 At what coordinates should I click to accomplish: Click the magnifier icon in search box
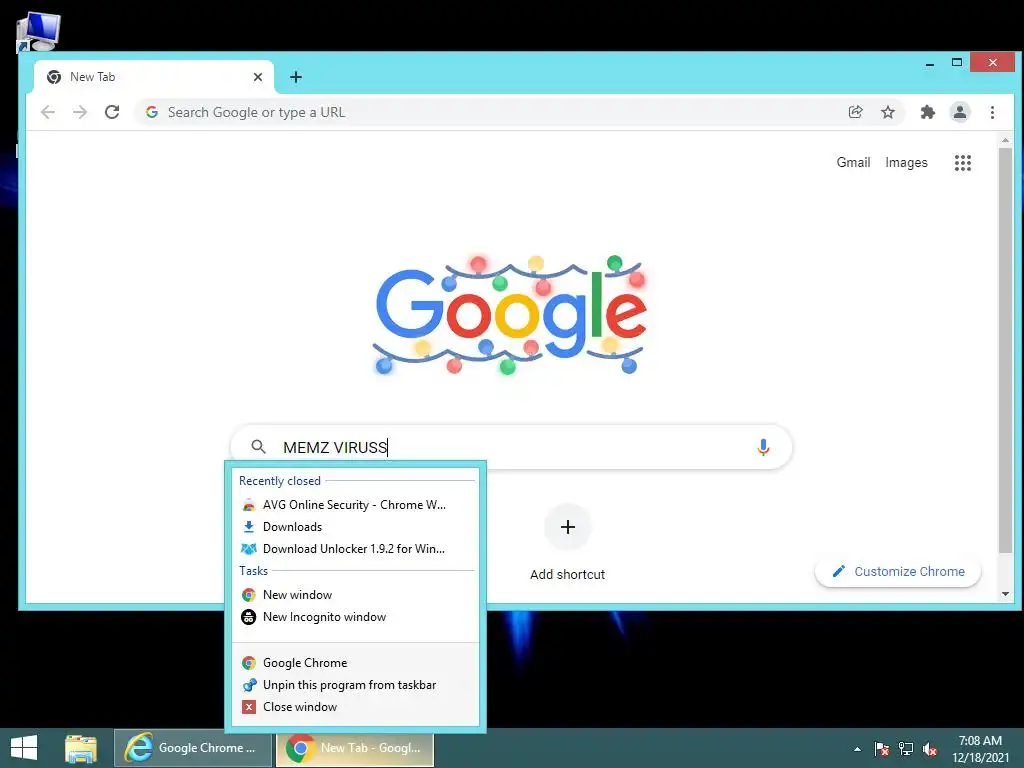pyautogui.click(x=259, y=447)
